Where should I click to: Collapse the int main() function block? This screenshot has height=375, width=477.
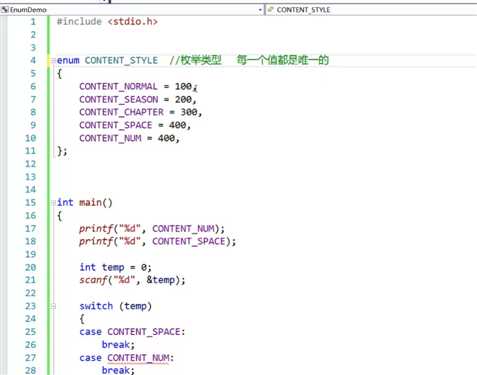click(53, 203)
